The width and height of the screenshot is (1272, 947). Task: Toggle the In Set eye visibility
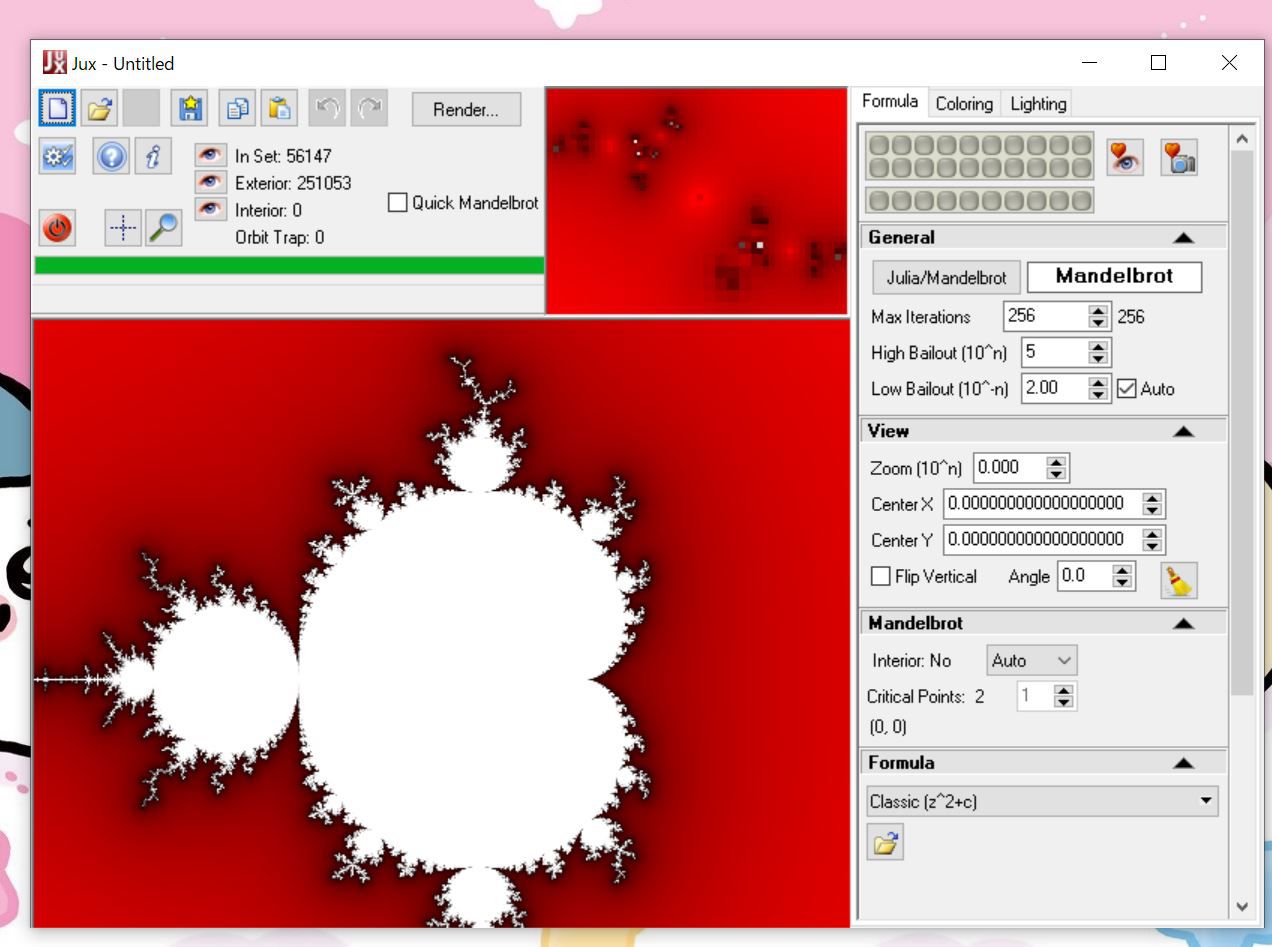pyautogui.click(x=209, y=155)
